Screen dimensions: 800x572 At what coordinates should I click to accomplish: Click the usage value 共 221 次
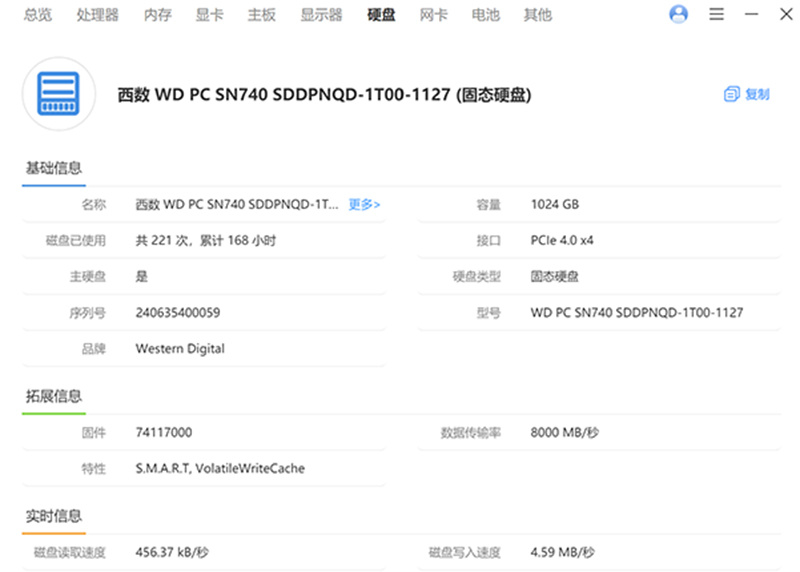click(x=206, y=240)
